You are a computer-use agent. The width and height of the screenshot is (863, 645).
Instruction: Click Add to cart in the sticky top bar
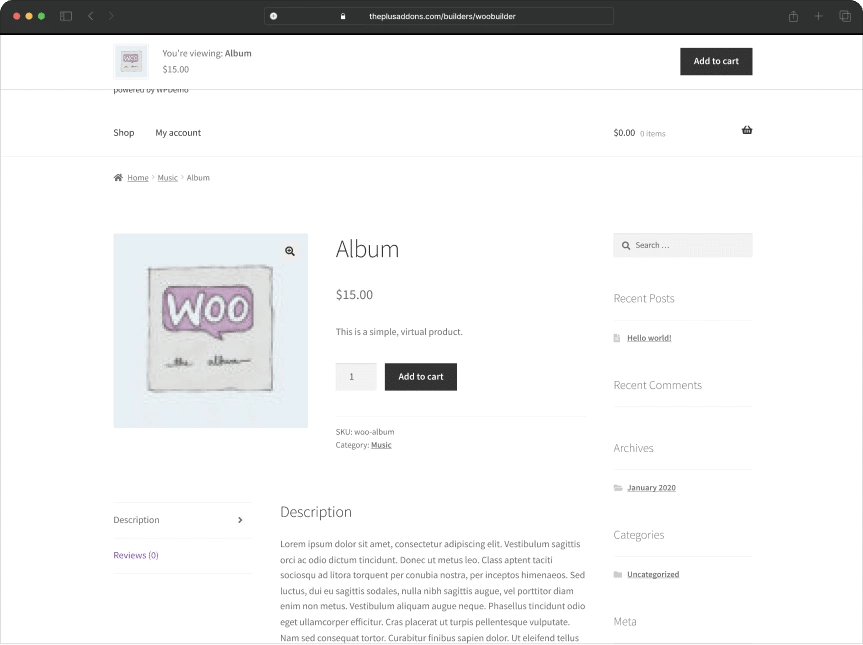pyautogui.click(x=716, y=61)
